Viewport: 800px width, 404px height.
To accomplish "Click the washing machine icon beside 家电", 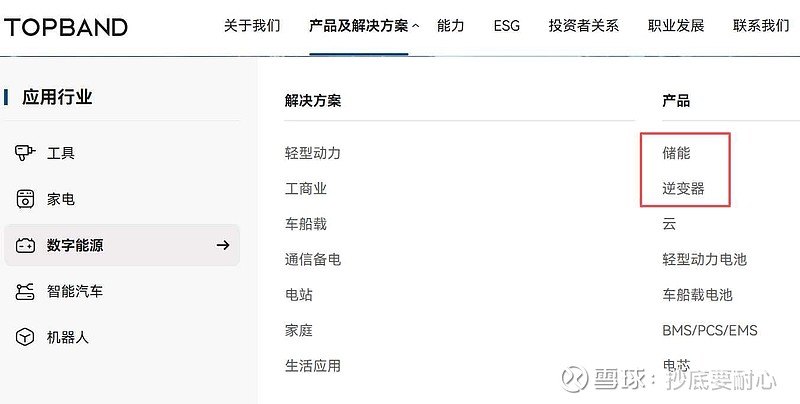I will [26, 199].
